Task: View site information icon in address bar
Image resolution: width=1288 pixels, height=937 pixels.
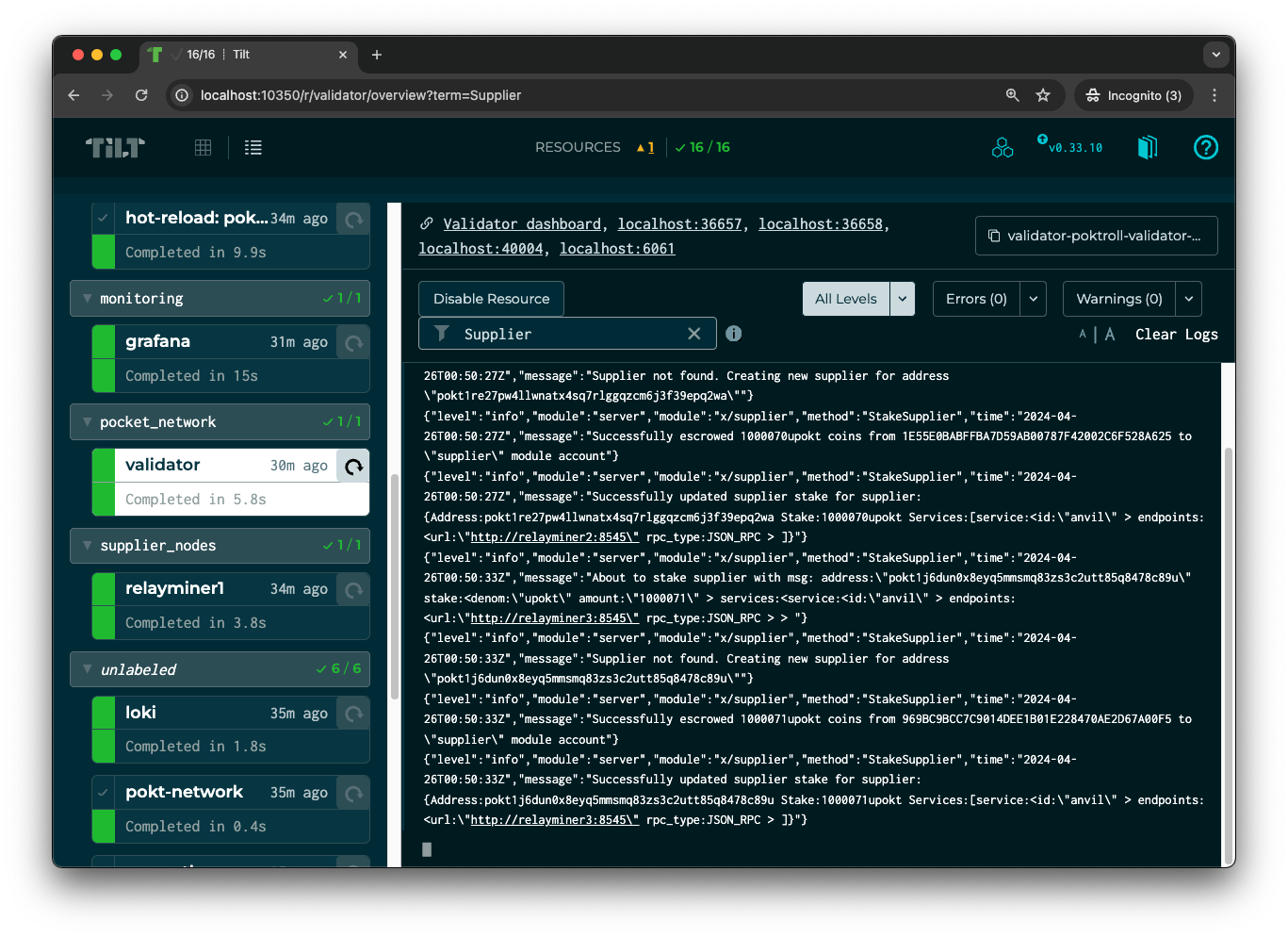Action: coord(182,95)
